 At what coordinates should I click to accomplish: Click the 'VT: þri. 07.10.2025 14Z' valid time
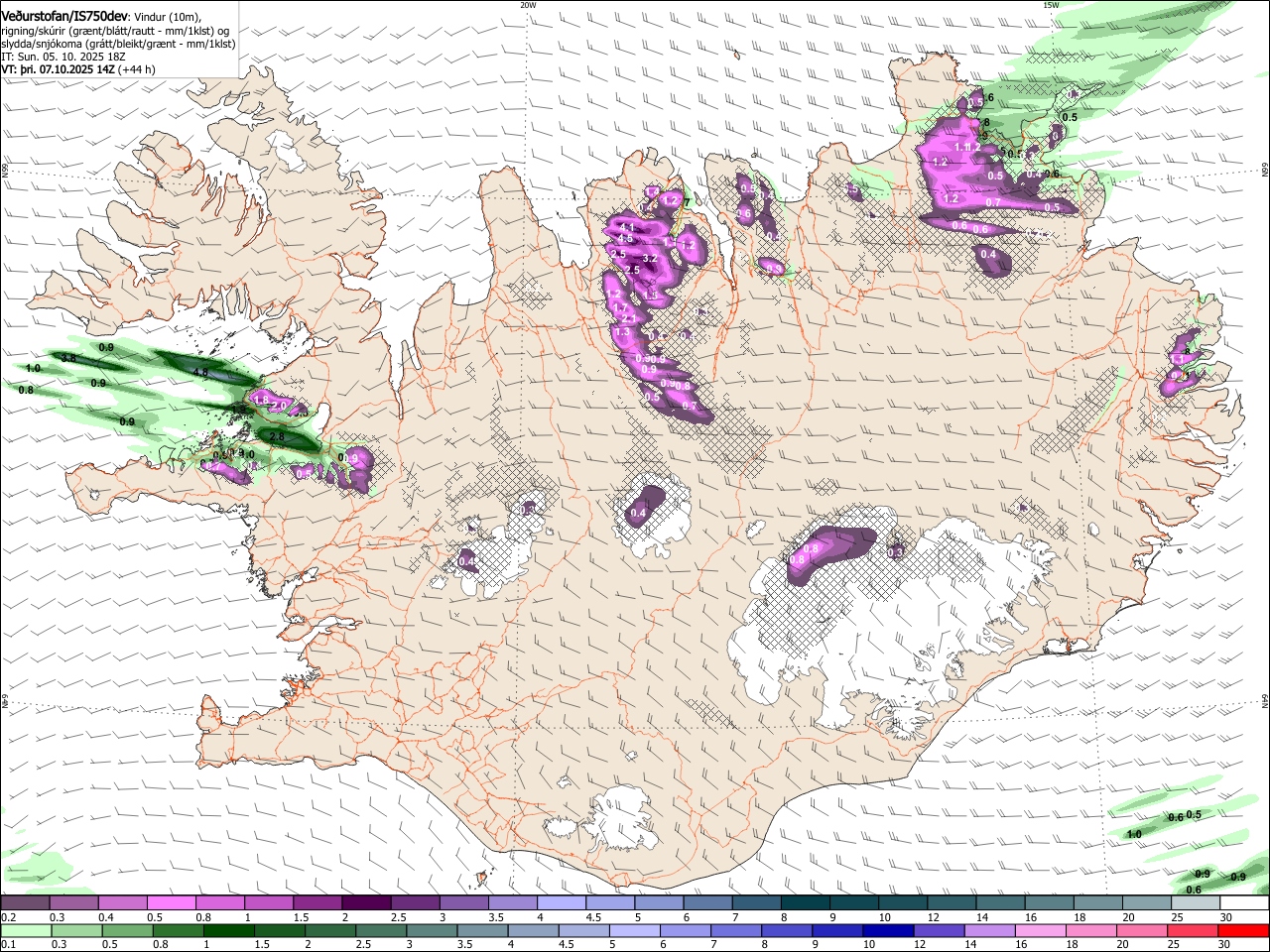click(58, 69)
